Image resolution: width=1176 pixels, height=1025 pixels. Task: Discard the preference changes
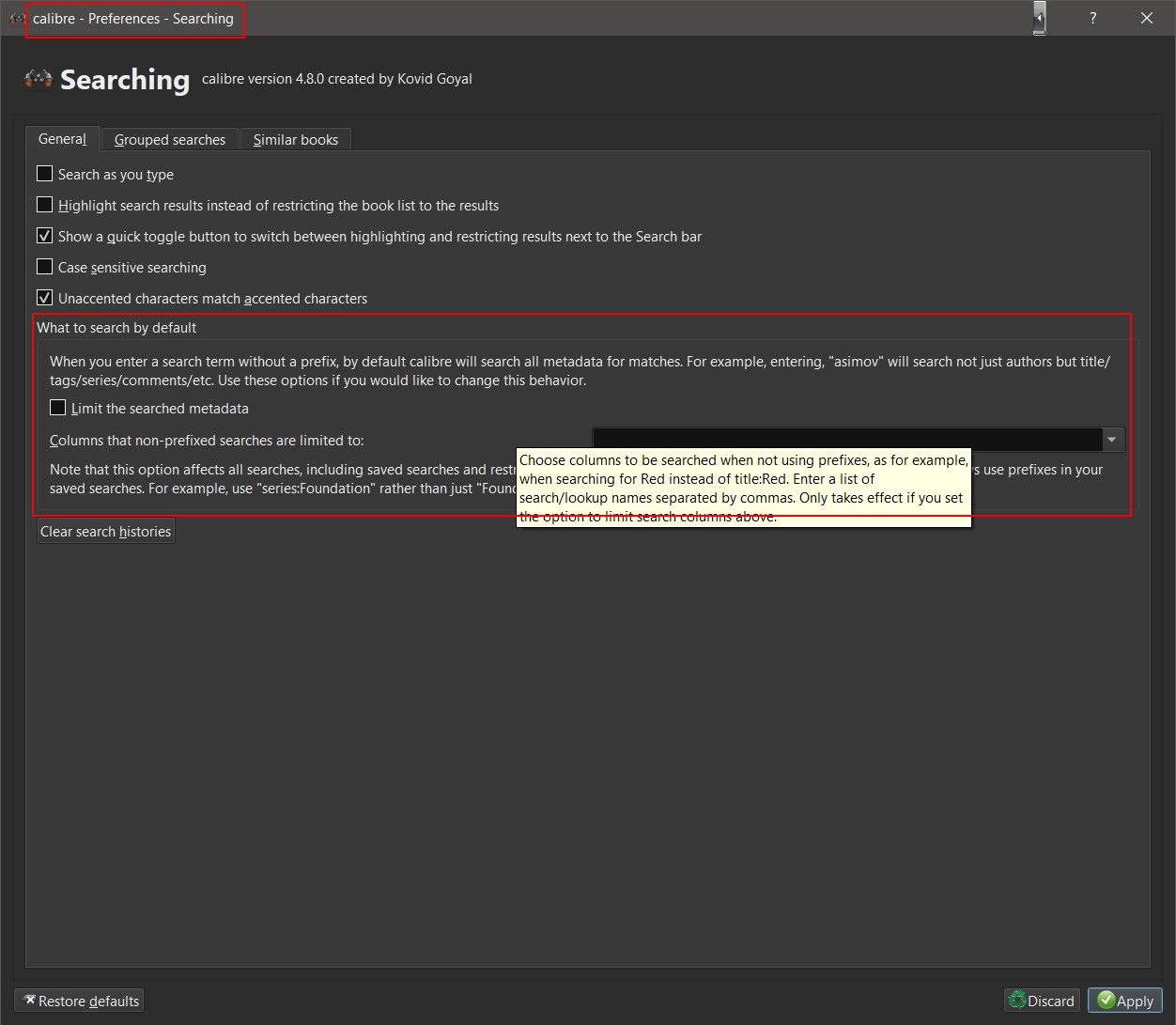click(x=1042, y=1001)
